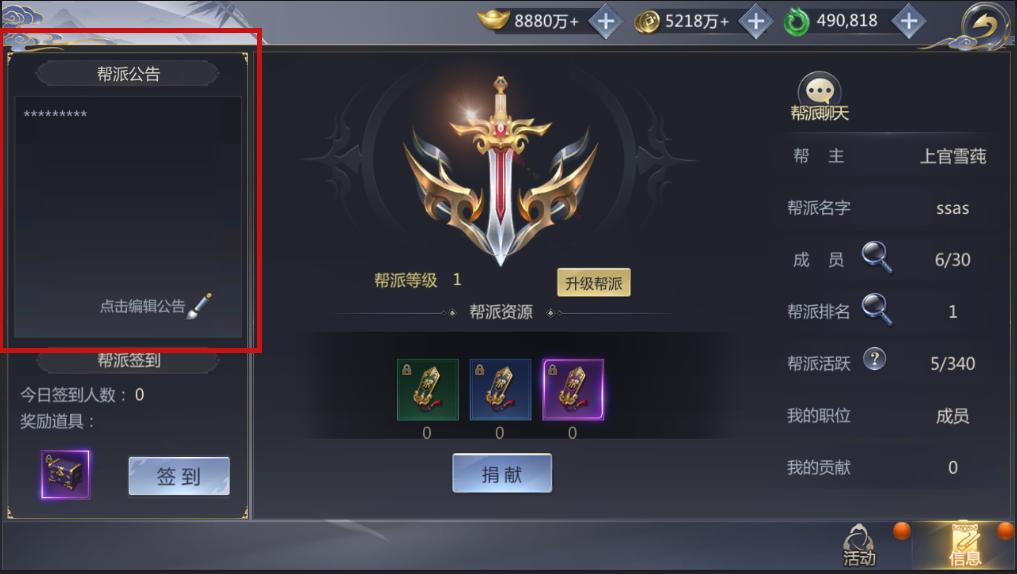Open 帮派聊天 chat bubble icon

coord(819,96)
